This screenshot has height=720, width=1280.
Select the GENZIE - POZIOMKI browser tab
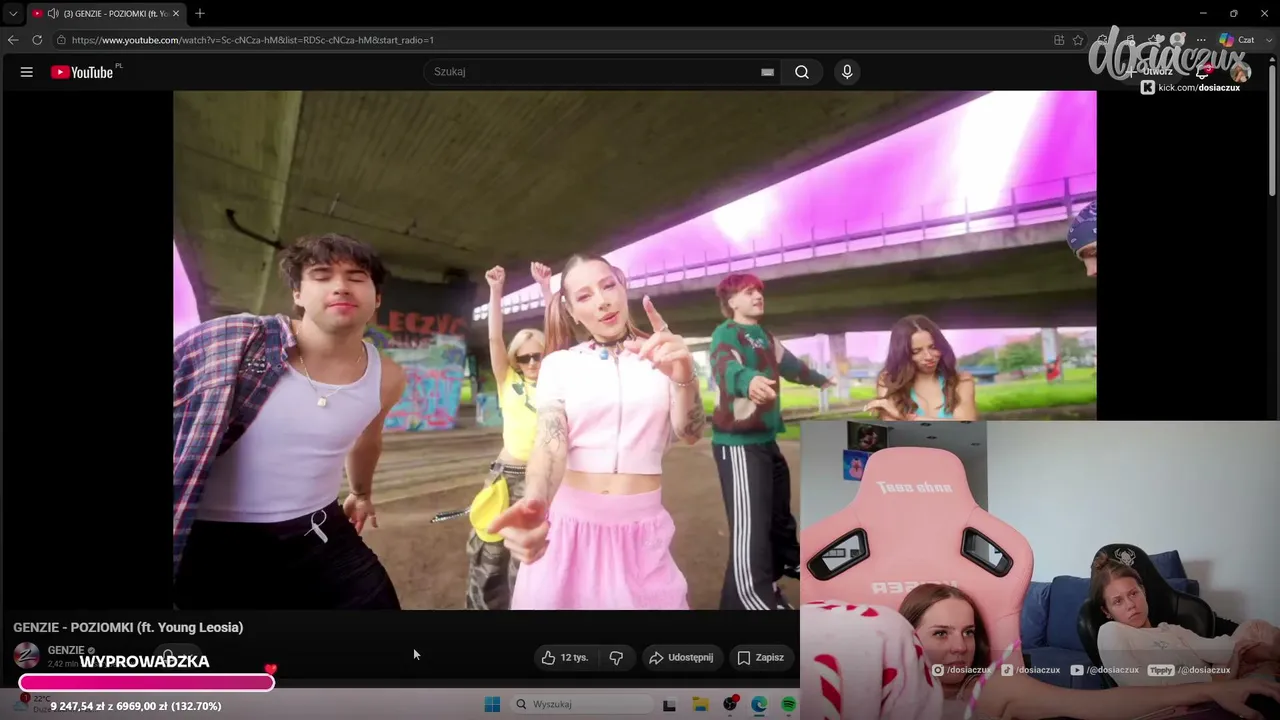pos(107,14)
